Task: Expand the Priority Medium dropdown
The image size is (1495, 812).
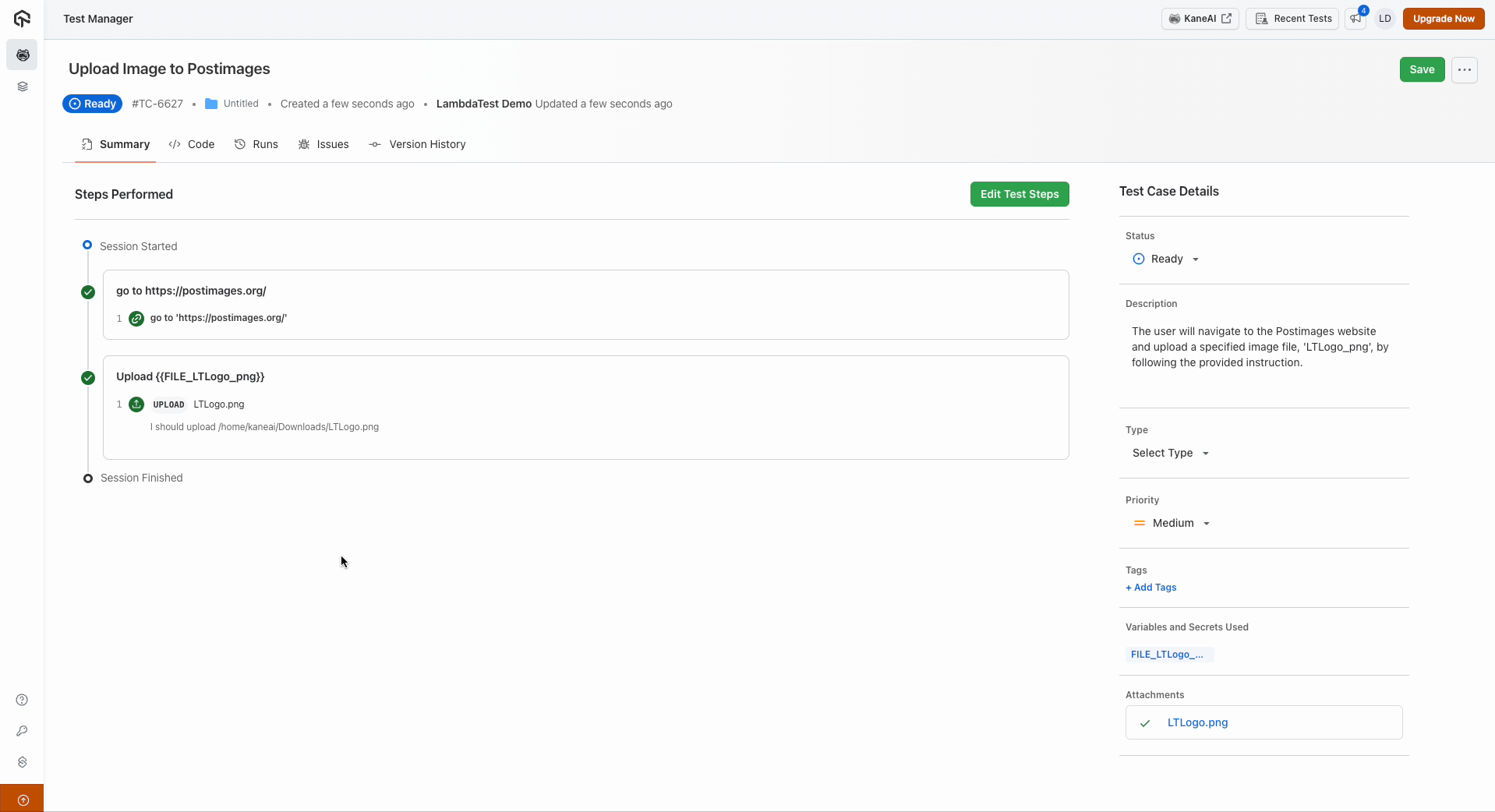Action: tap(1172, 523)
